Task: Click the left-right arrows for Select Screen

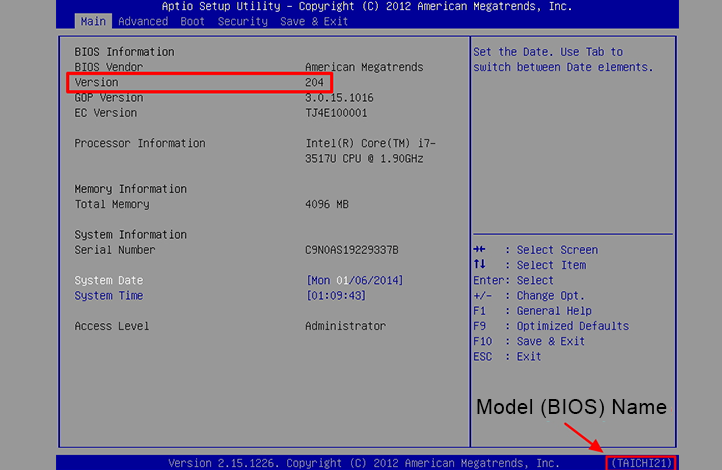Action: (x=480, y=250)
